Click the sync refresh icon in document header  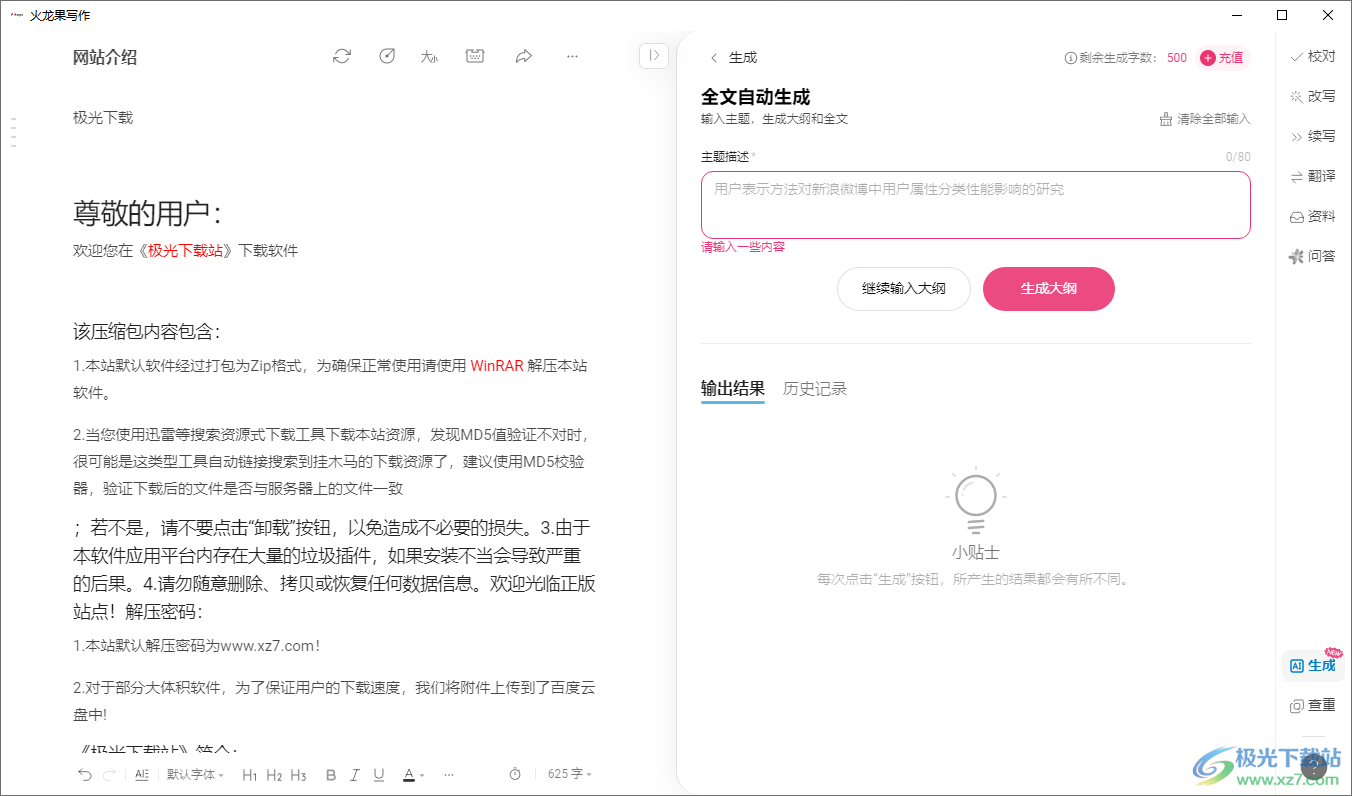click(342, 57)
